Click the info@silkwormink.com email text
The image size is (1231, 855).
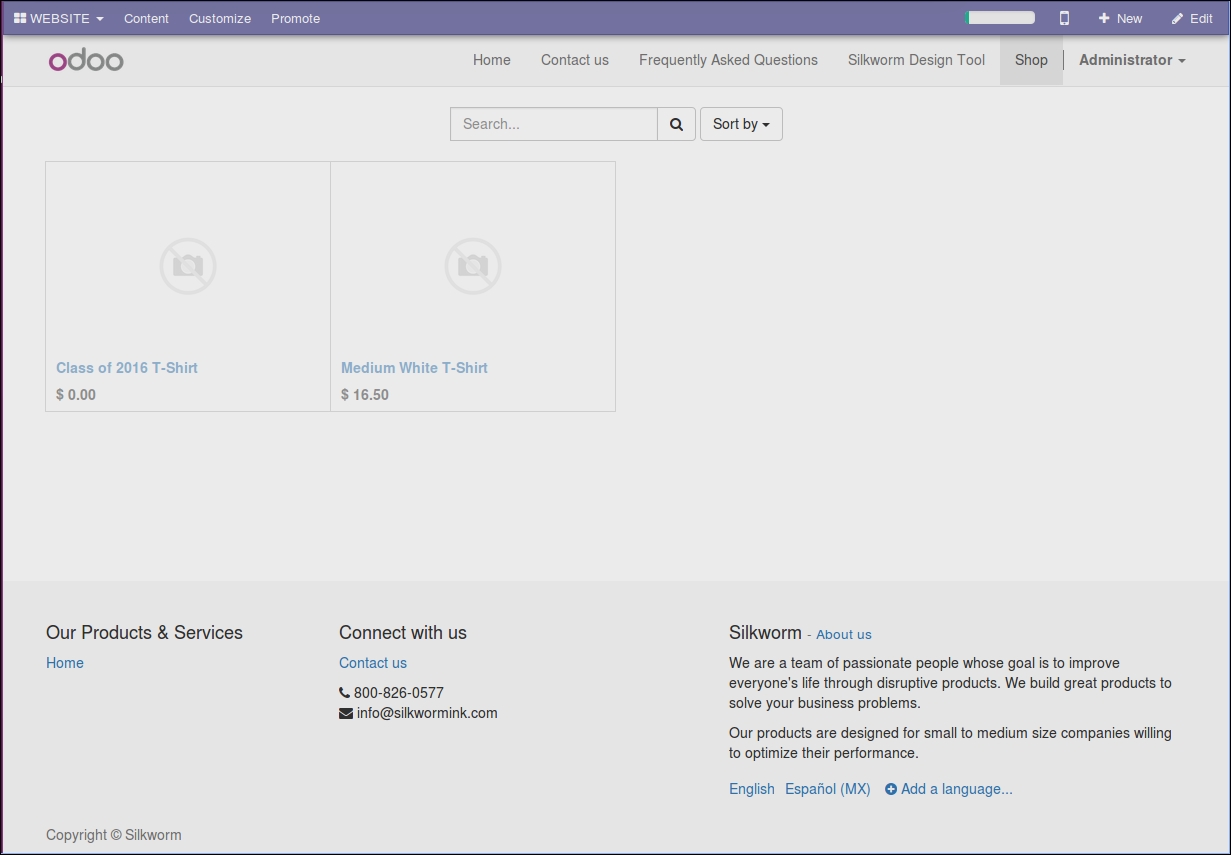point(427,713)
